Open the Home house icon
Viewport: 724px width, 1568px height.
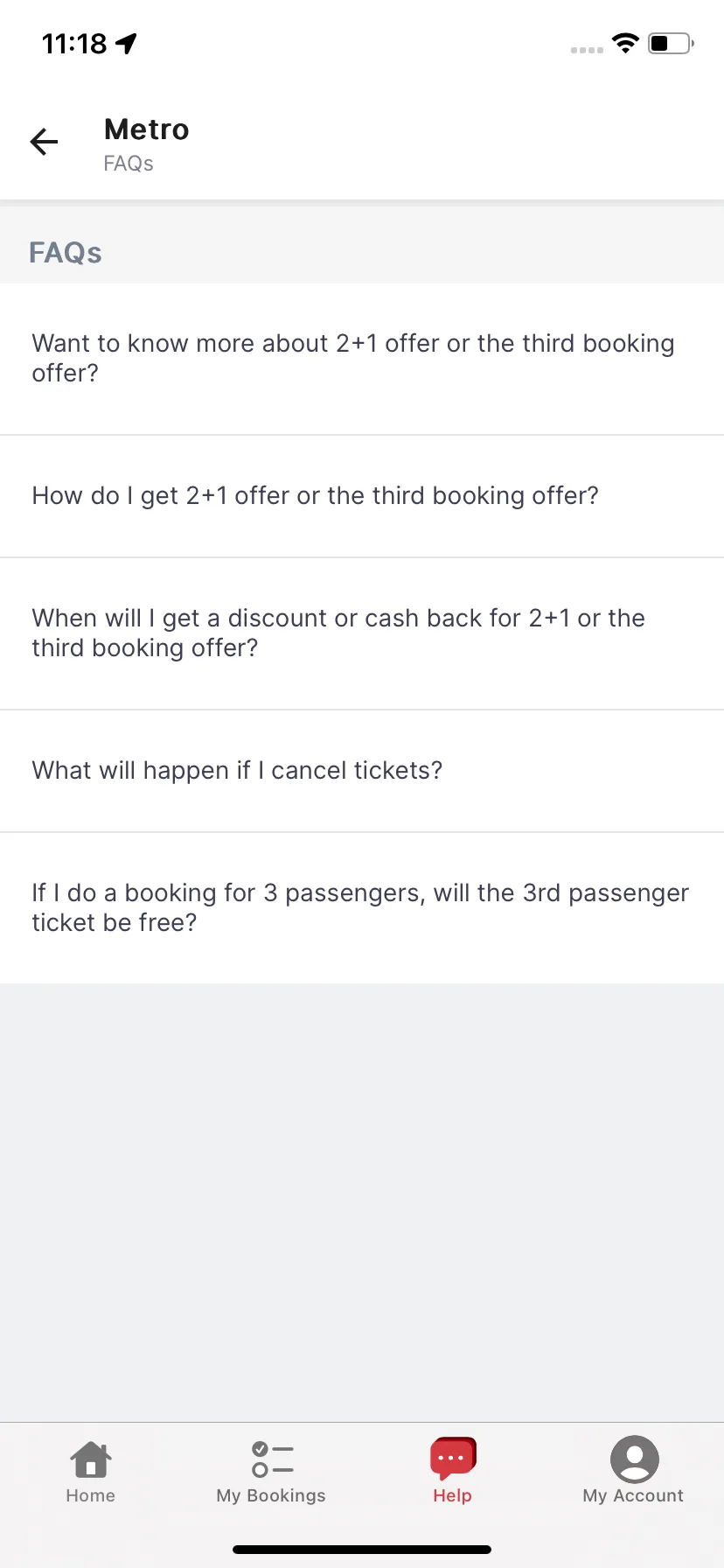(x=91, y=1459)
